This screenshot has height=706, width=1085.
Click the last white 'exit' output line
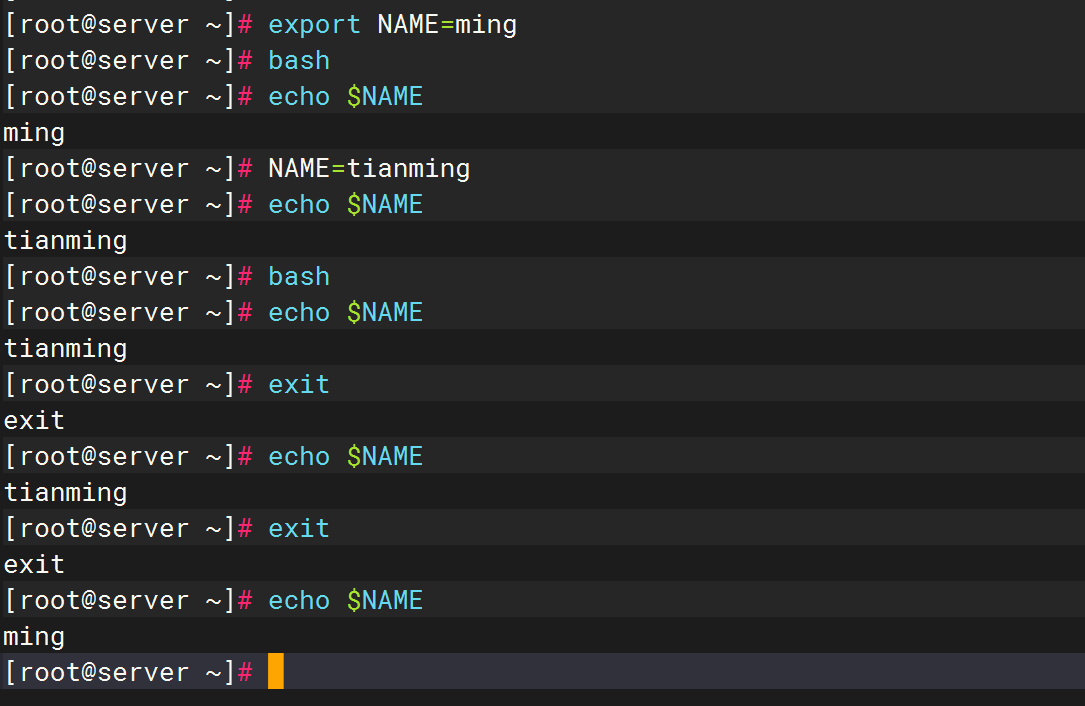34,564
